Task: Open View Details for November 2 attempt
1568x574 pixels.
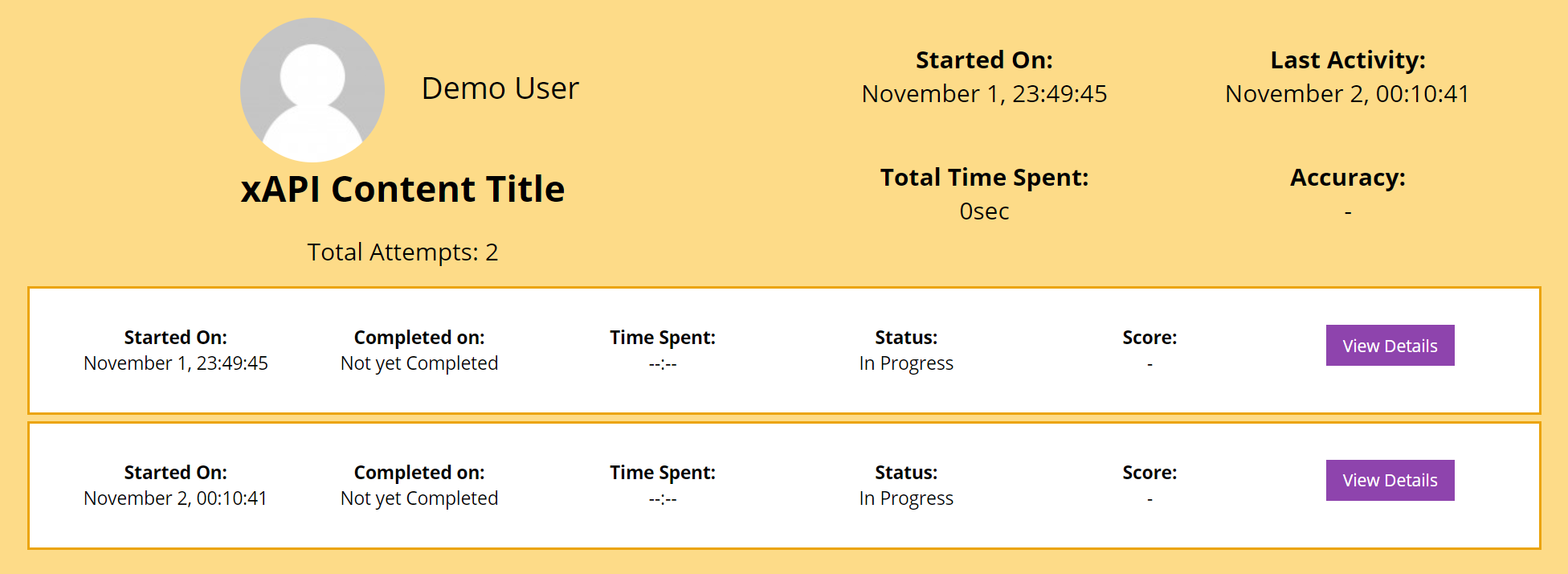Action: coord(1390,480)
